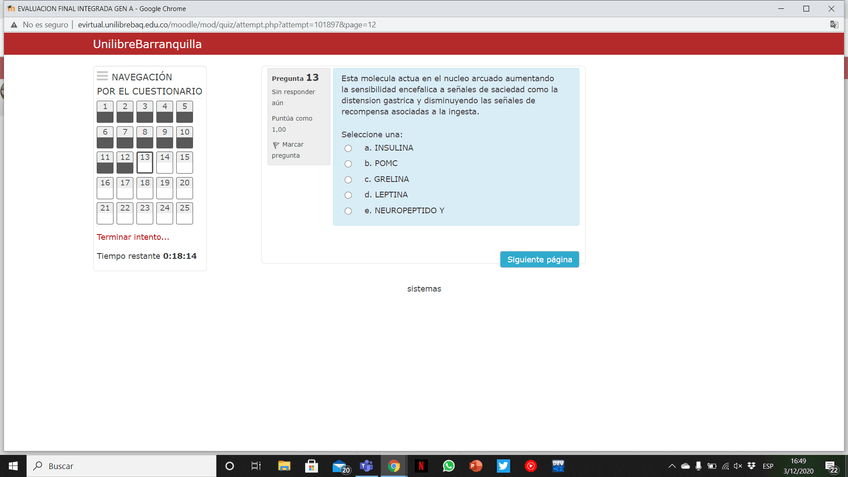Image resolution: width=848 pixels, height=477 pixels.
Task: Click the navigation block hamburger icon
Action: (x=102, y=76)
